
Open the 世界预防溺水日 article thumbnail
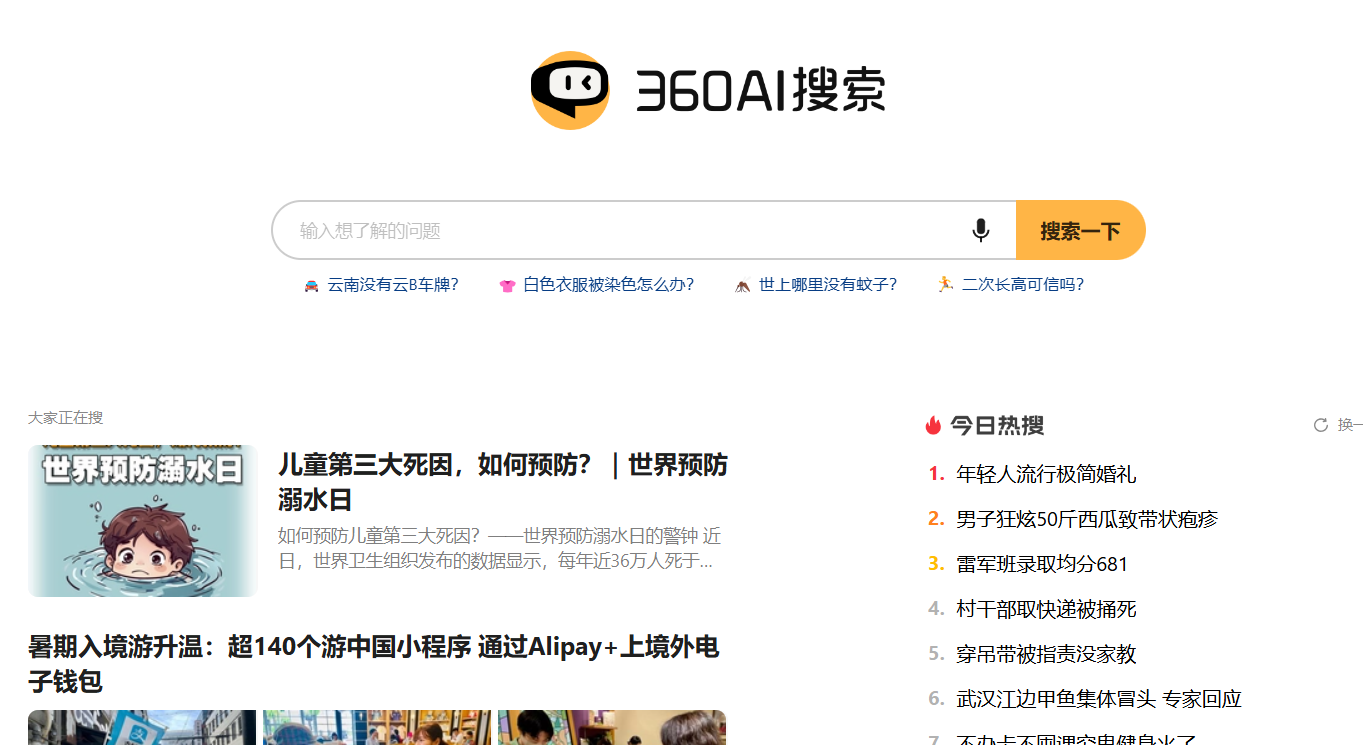(x=143, y=521)
